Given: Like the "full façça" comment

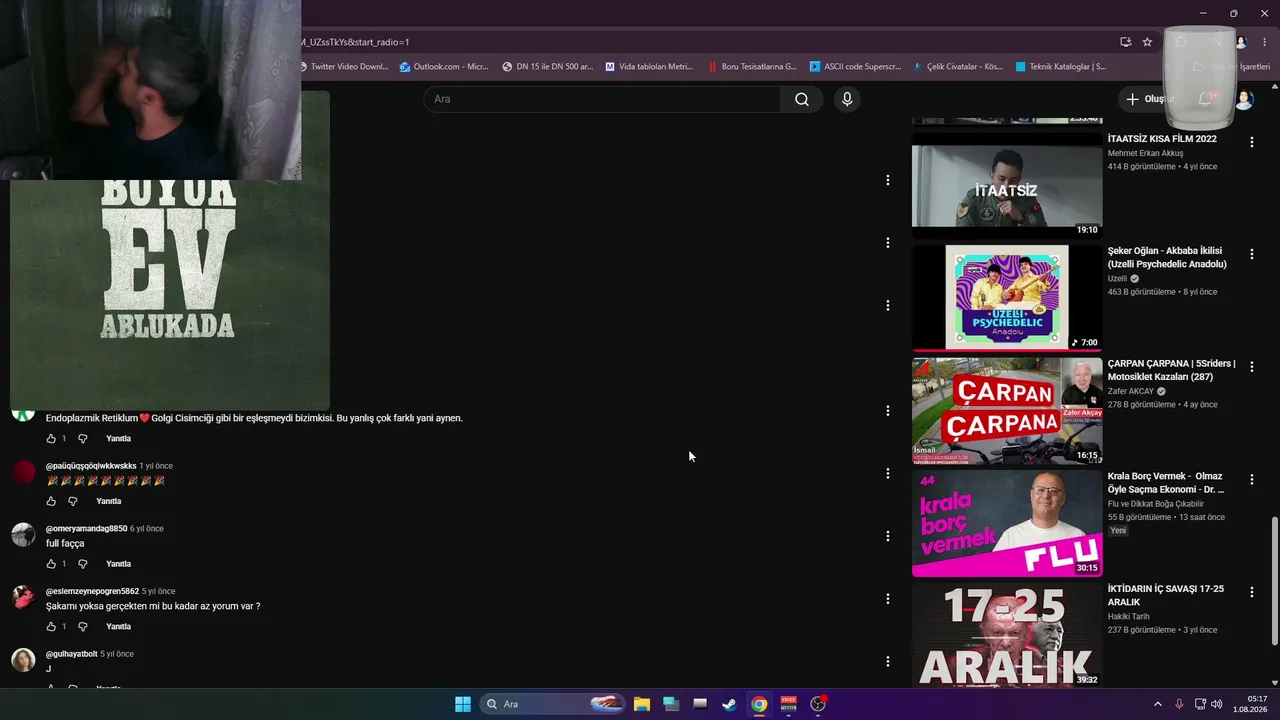Looking at the screenshot, I should [x=51, y=564].
